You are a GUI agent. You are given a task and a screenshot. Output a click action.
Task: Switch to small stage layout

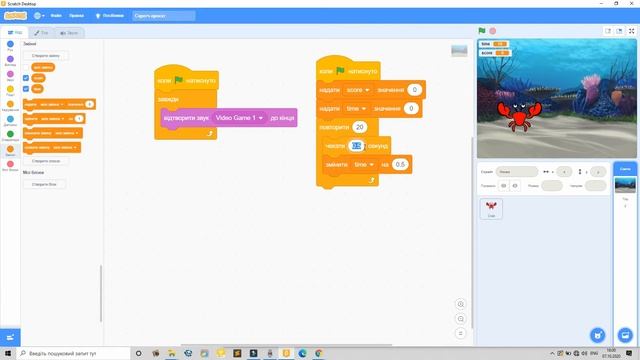pos(608,31)
